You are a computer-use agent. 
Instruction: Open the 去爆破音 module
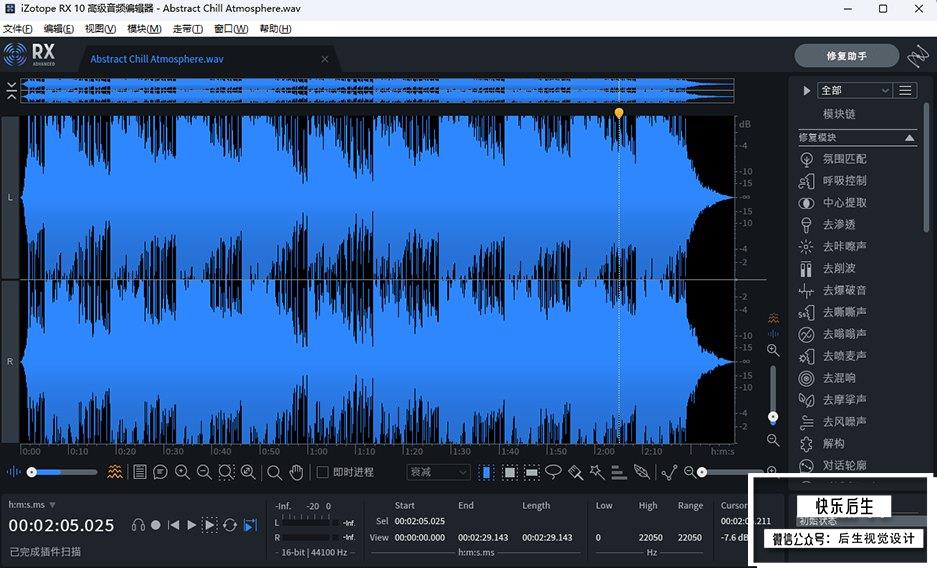pyautogui.click(x=844, y=290)
